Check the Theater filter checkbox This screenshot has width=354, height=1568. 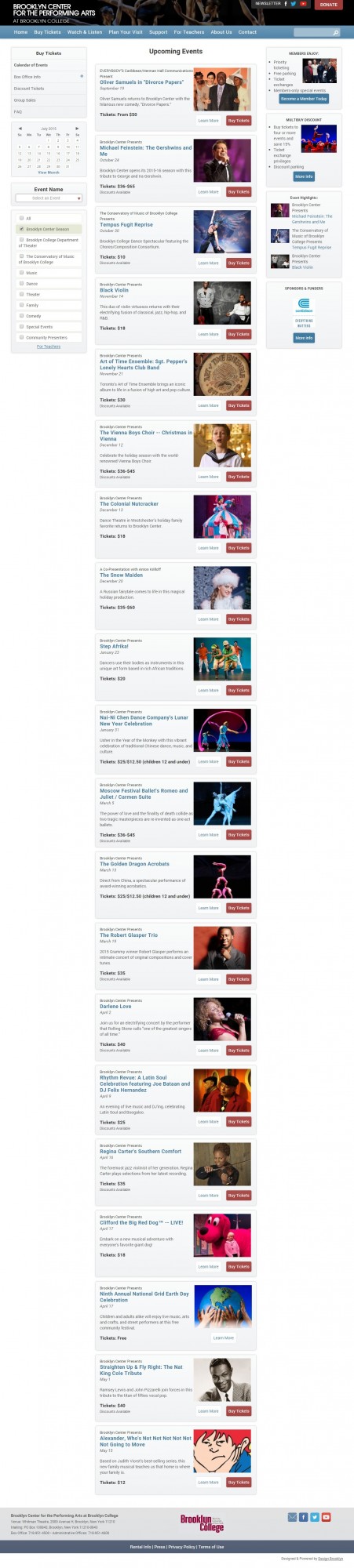(22, 294)
